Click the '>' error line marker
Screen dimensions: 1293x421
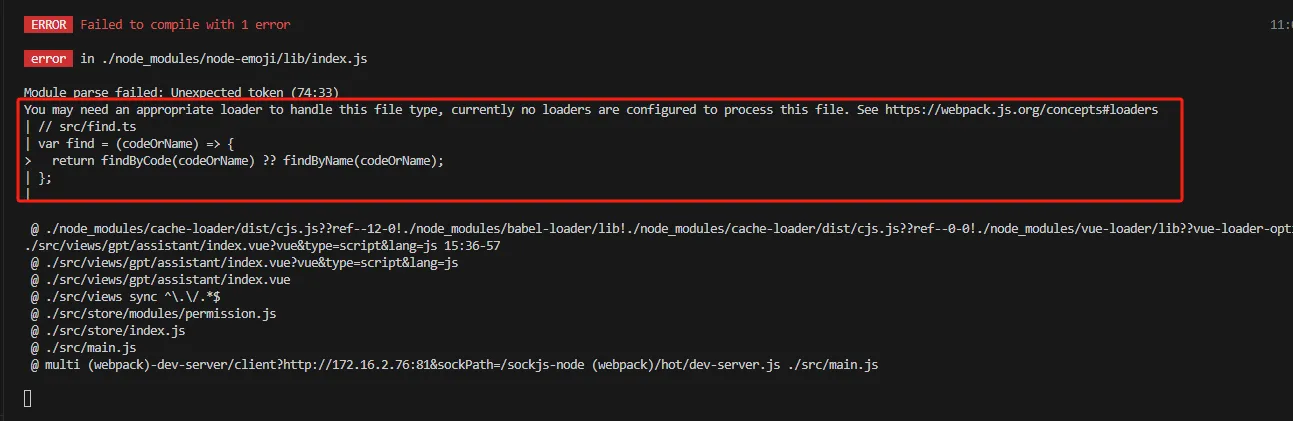(x=28, y=160)
